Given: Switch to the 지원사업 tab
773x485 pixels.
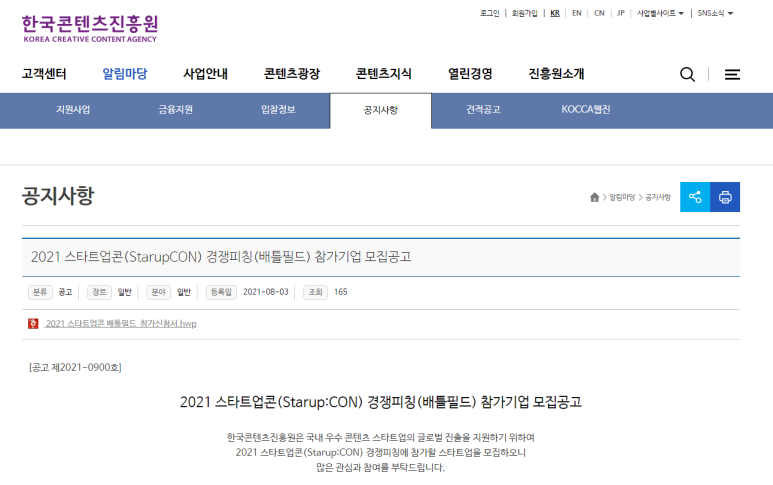Looking at the screenshot, I should click(73, 110).
